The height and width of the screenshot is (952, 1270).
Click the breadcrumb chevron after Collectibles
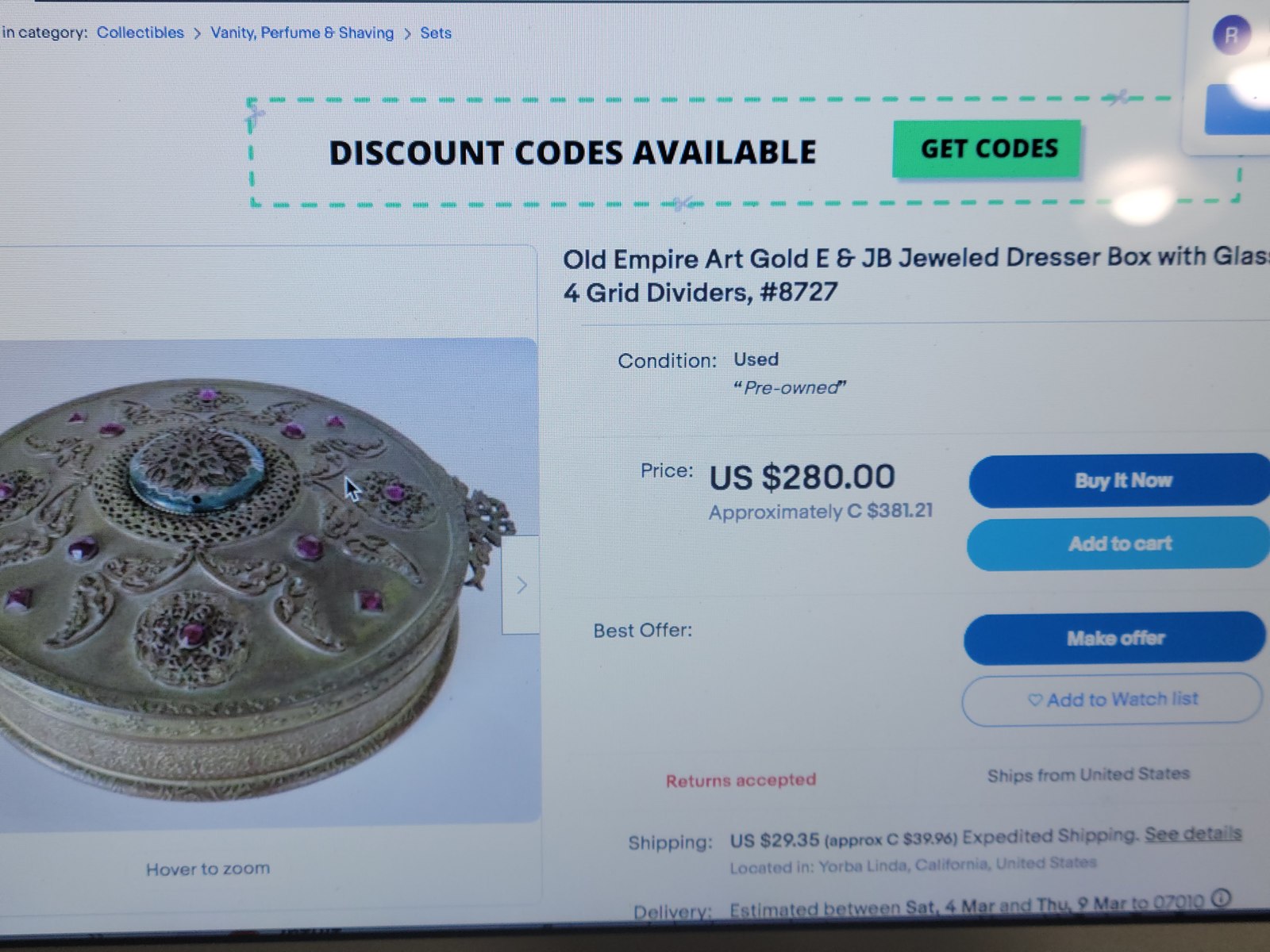(197, 33)
